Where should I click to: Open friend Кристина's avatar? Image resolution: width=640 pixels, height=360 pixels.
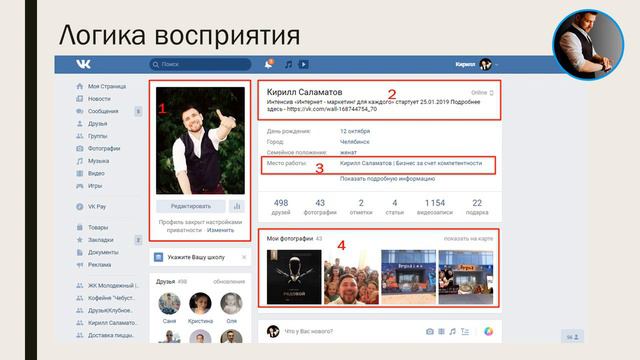point(200,304)
